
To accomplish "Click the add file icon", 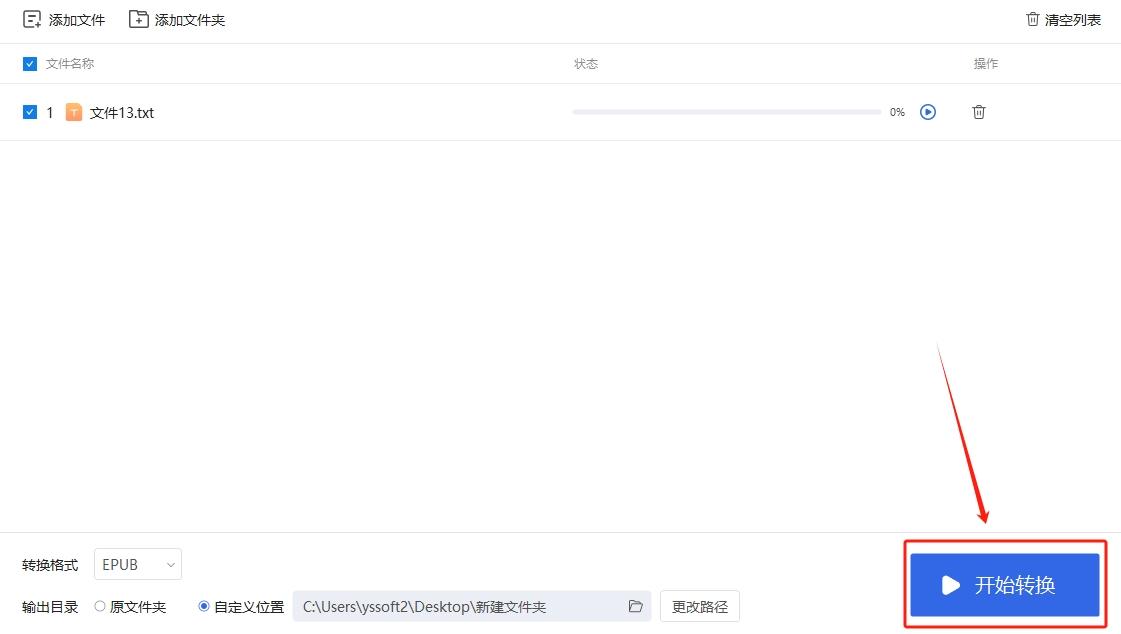I will point(31,19).
